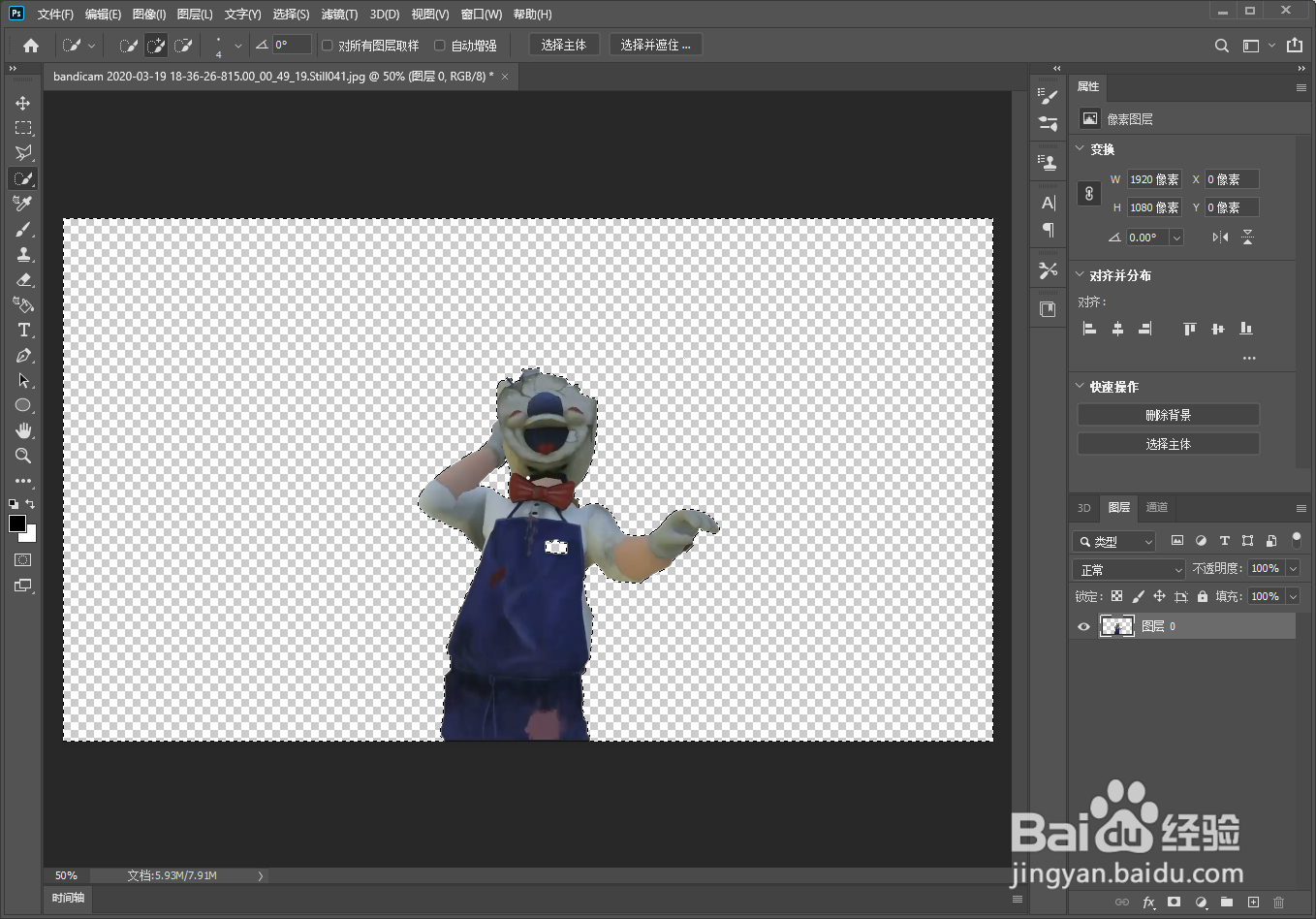This screenshot has height=919, width=1316.
Task: Open Brush Settings panel icon in dock
Action: point(1048,96)
